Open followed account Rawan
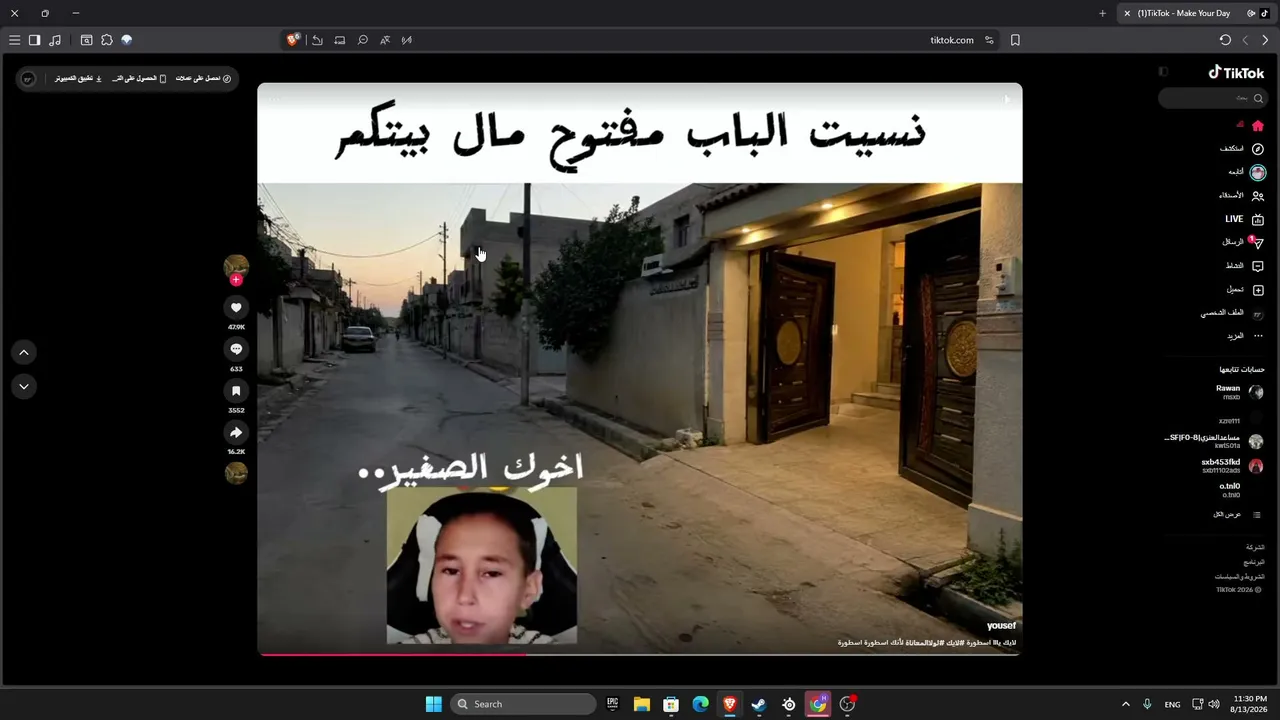 click(x=1239, y=392)
